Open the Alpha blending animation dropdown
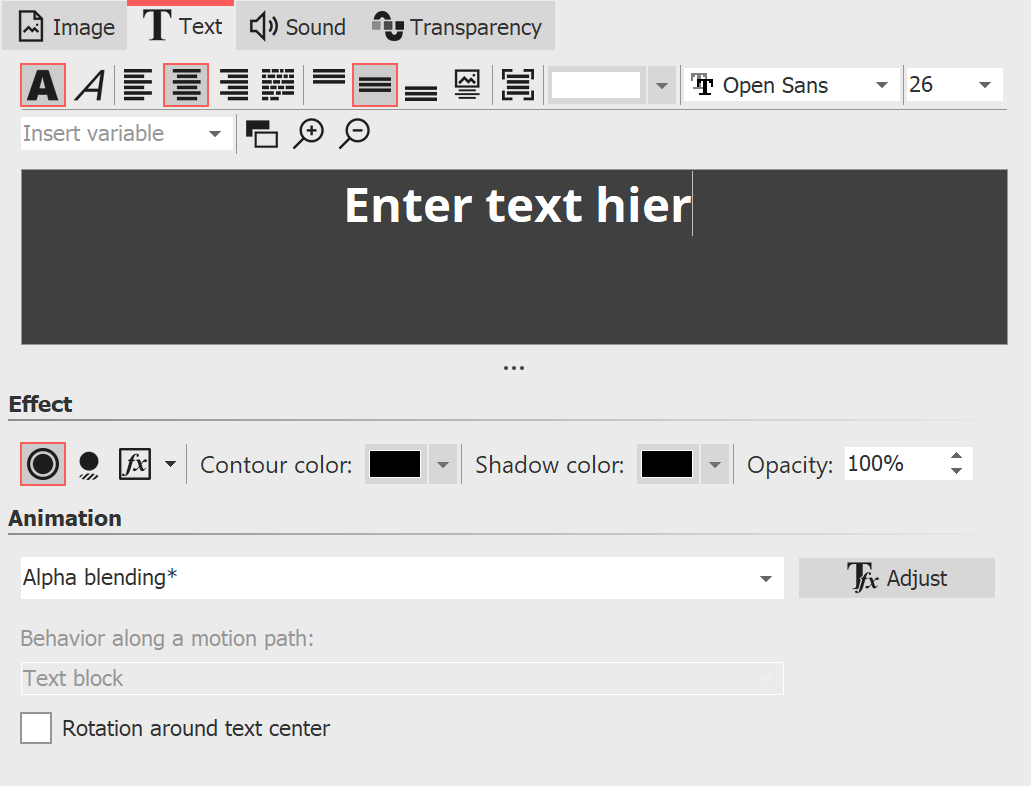The width and height of the screenshot is (1031, 786). pyautogui.click(x=766, y=578)
